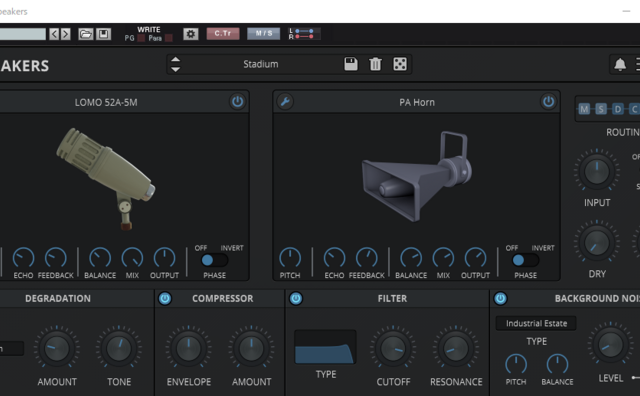Viewport: 640px width, 396px height.
Task: Click the microphone OUTPUT knob
Action: click(164, 258)
